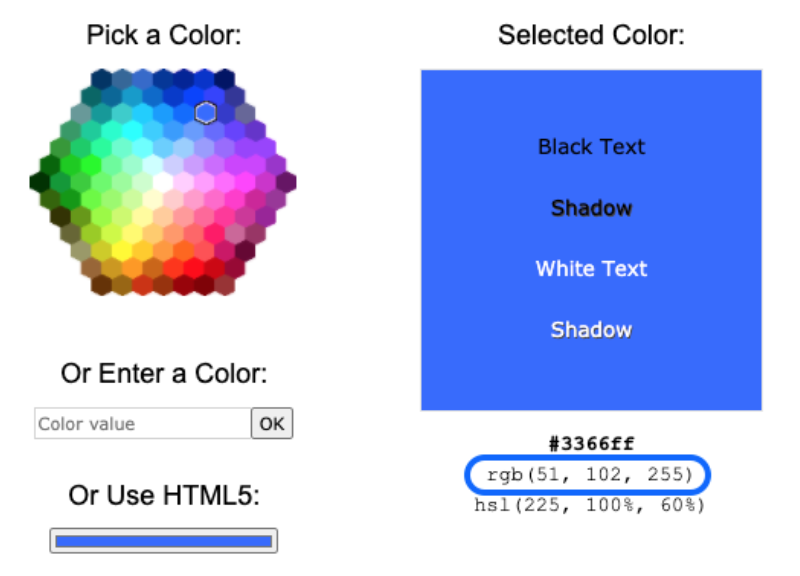Select the magenta hexagon on right side
This screenshot has height=576, width=800.
coord(245,182)
